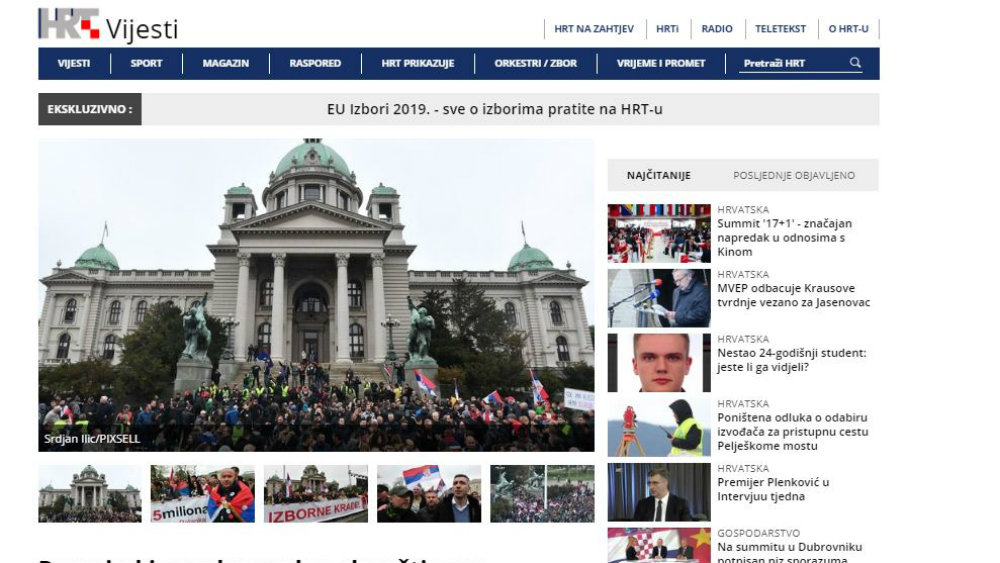Select the NAJČITANIJE tab
Viewport: 1000px width, 563px height.
coord(659,175)
